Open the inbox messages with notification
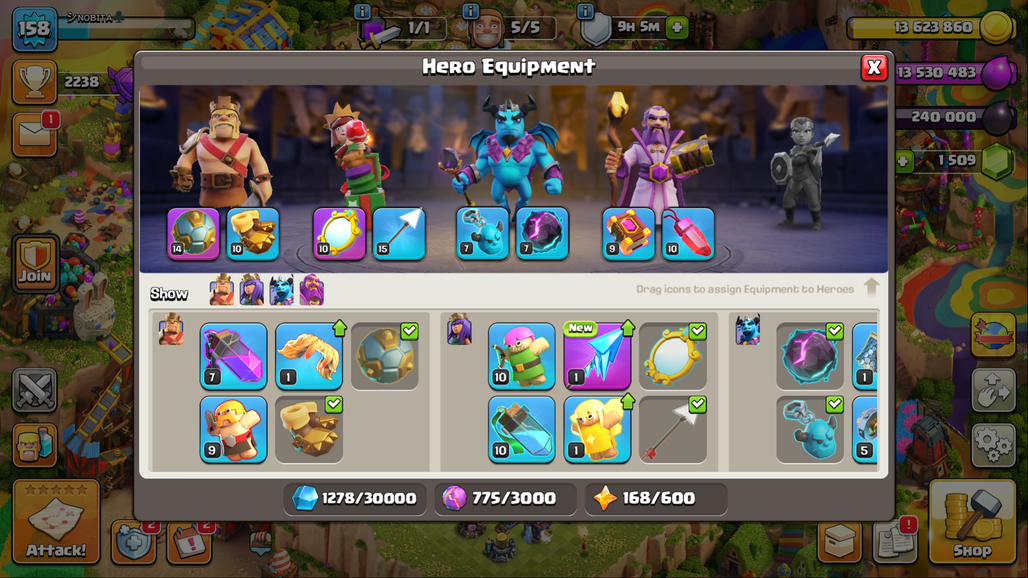This screenshot has width=1028, height=578. [35, 134]
